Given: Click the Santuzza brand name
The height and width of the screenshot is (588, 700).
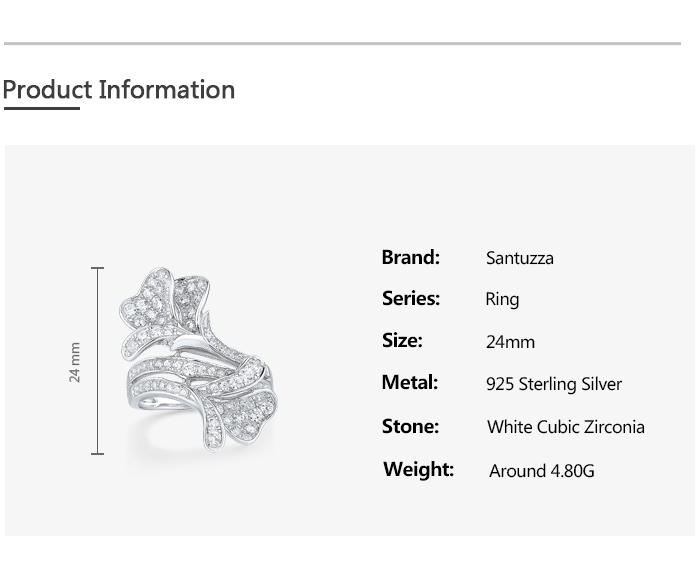Looking at the screenshot, I should (519, 258).
